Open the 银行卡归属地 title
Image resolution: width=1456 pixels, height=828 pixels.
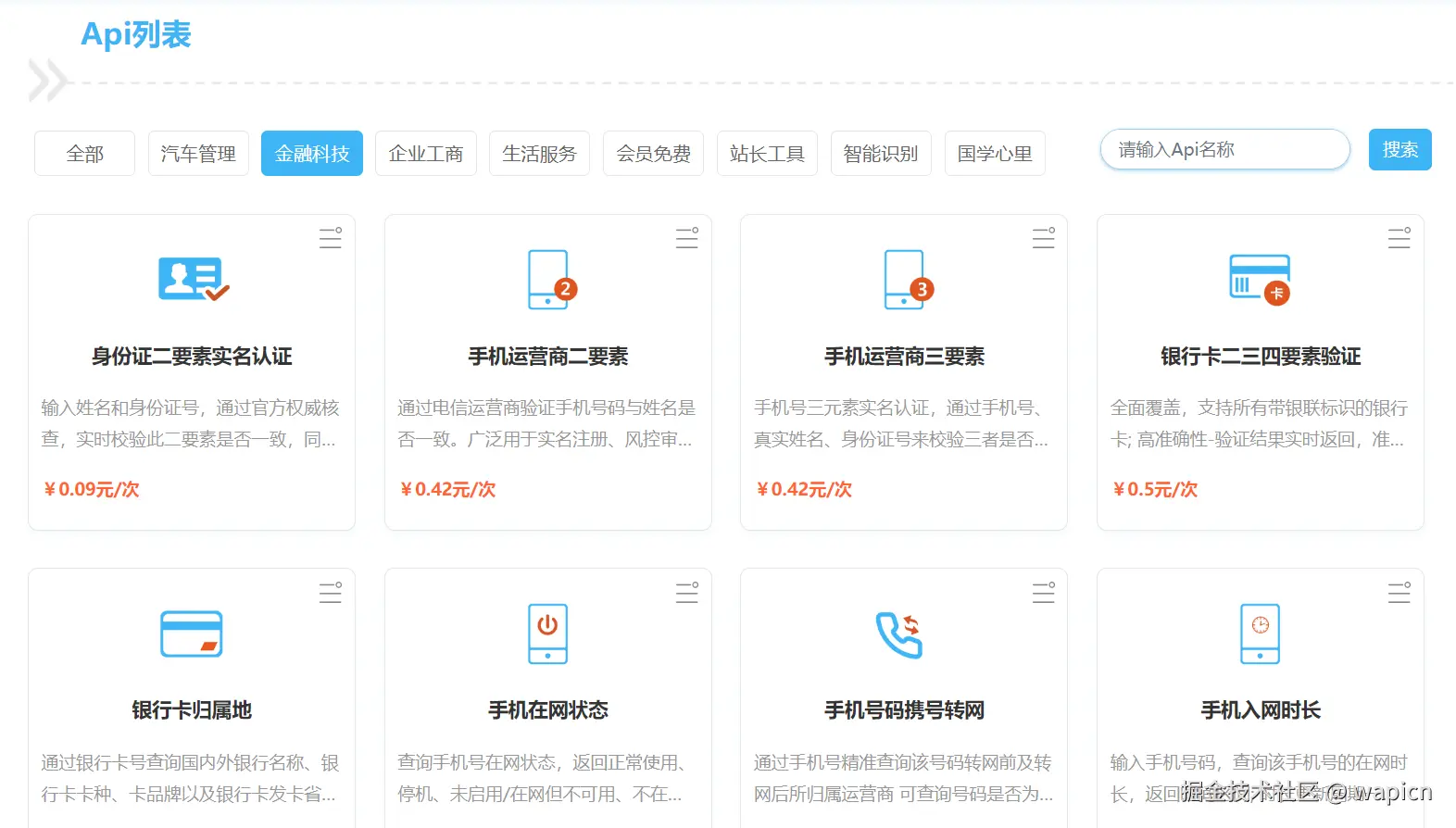point(192,710)
